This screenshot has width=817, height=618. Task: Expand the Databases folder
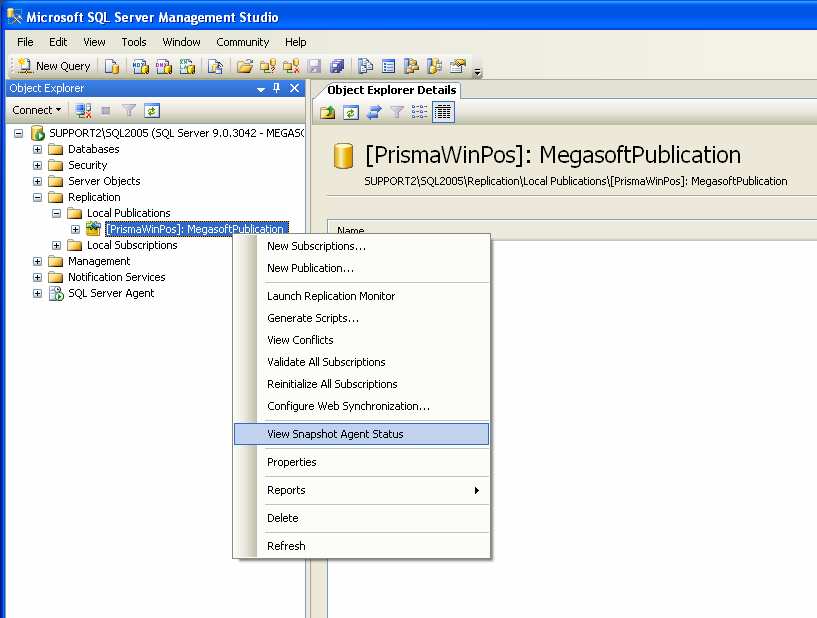[38, 150]
